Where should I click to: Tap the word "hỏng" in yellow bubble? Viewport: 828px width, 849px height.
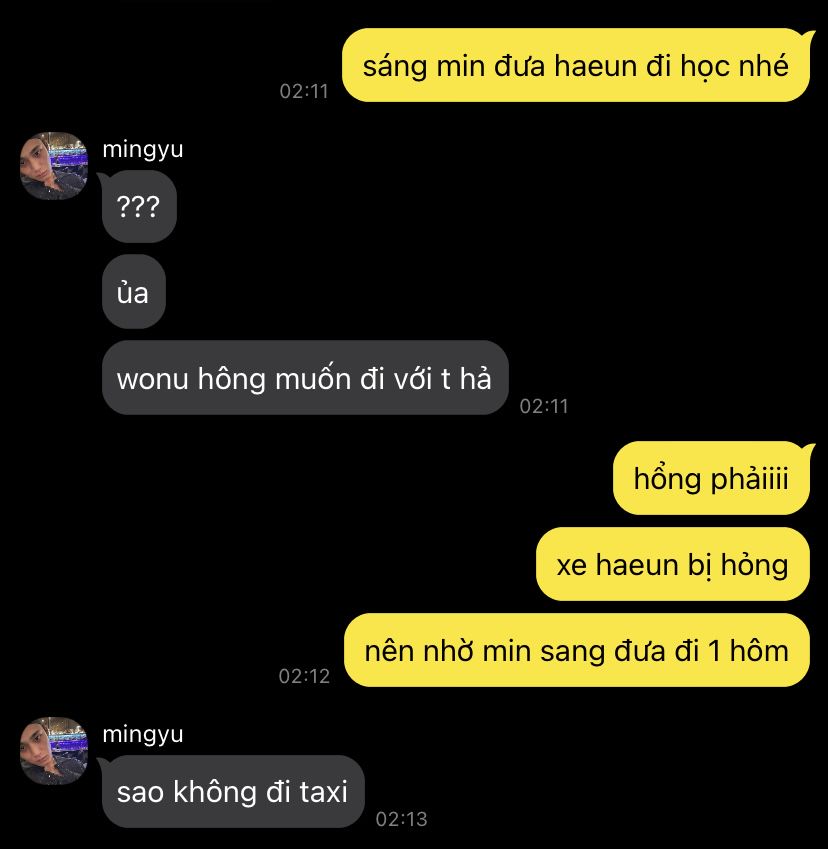point(754,566)
